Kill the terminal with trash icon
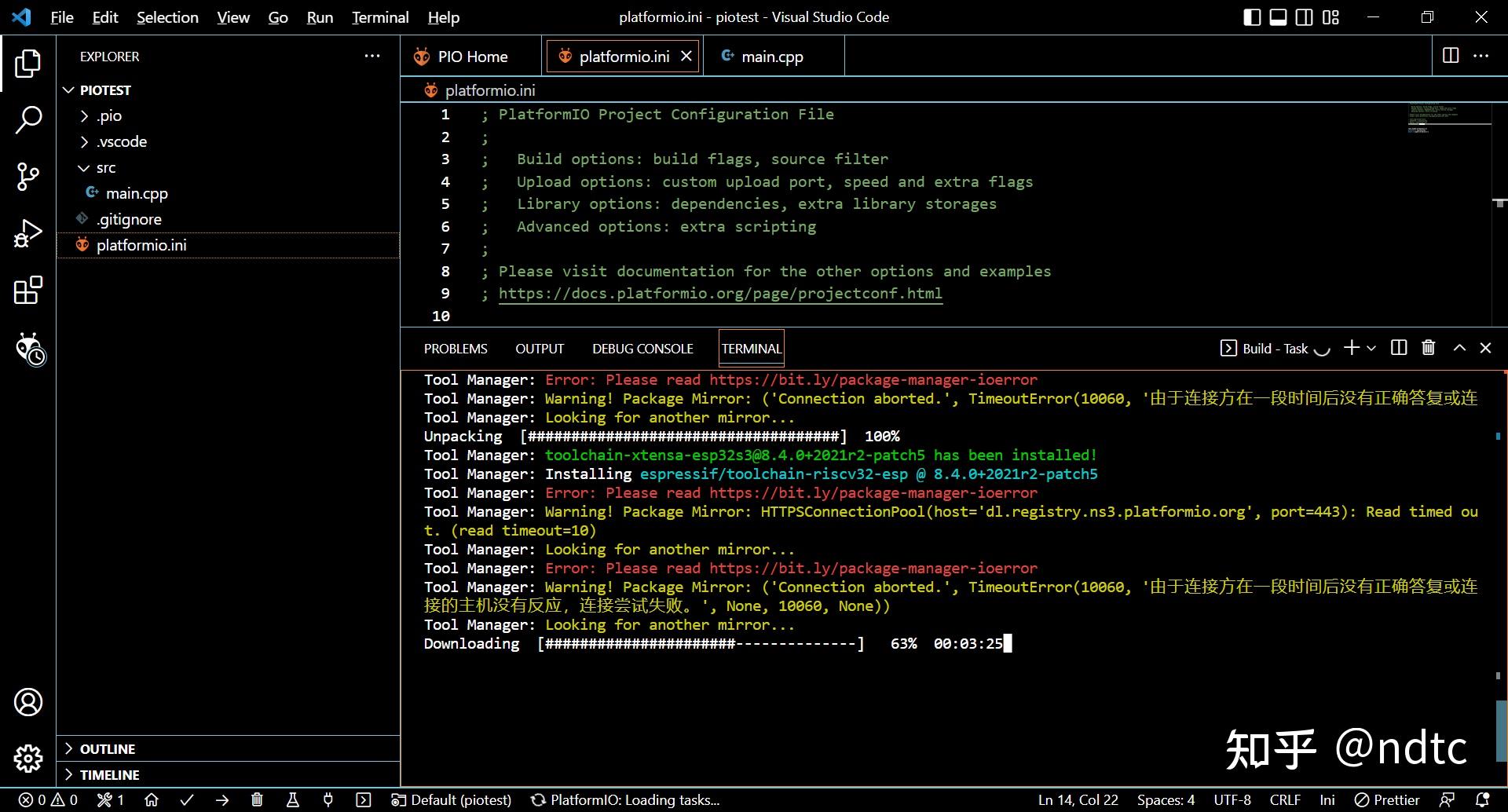 (1429, 348)
